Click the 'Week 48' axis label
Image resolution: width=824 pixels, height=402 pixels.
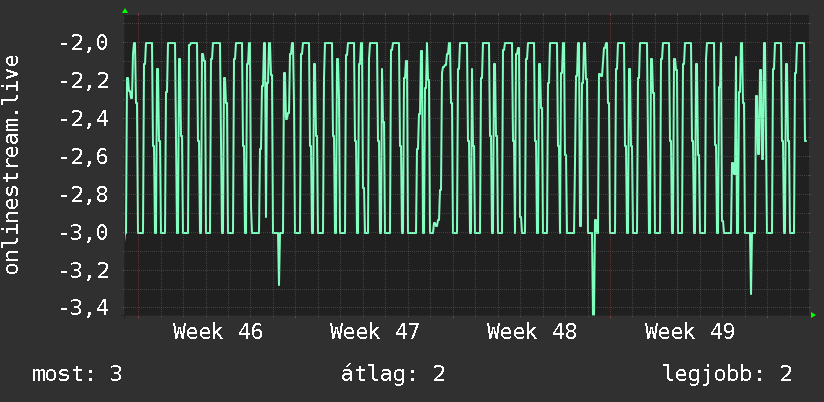tap(532, 332)
